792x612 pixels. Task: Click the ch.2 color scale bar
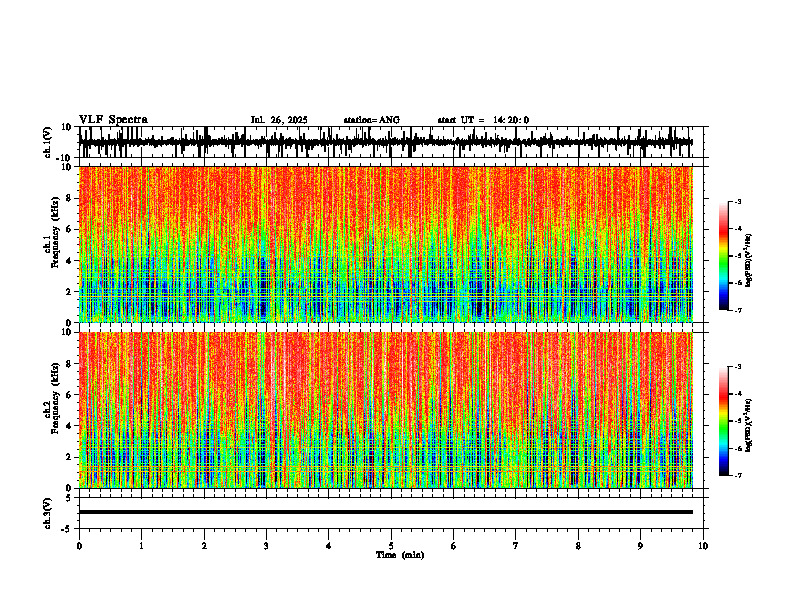(723, 421)
